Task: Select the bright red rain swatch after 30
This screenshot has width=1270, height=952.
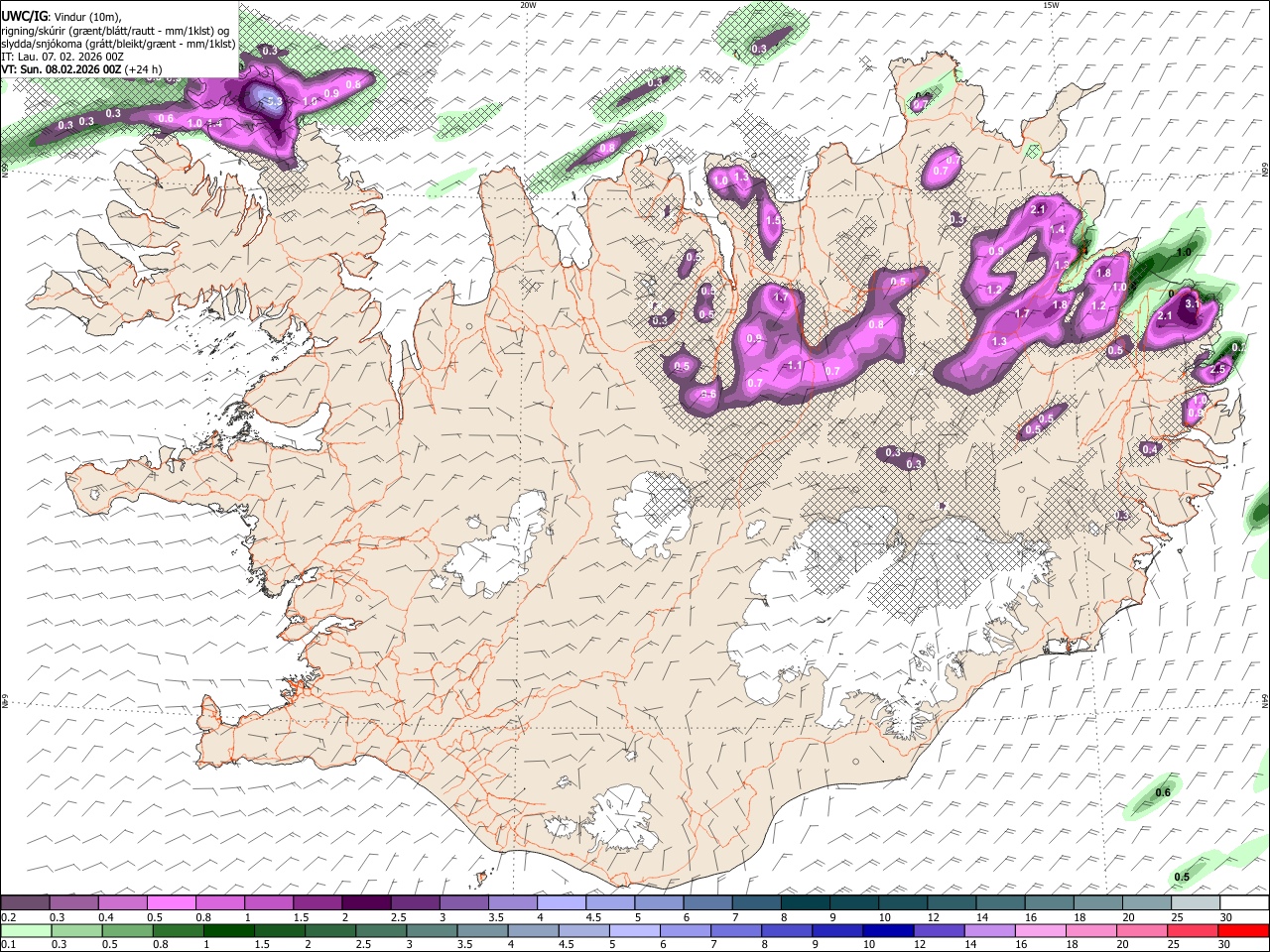Action: coord(1242,930)
